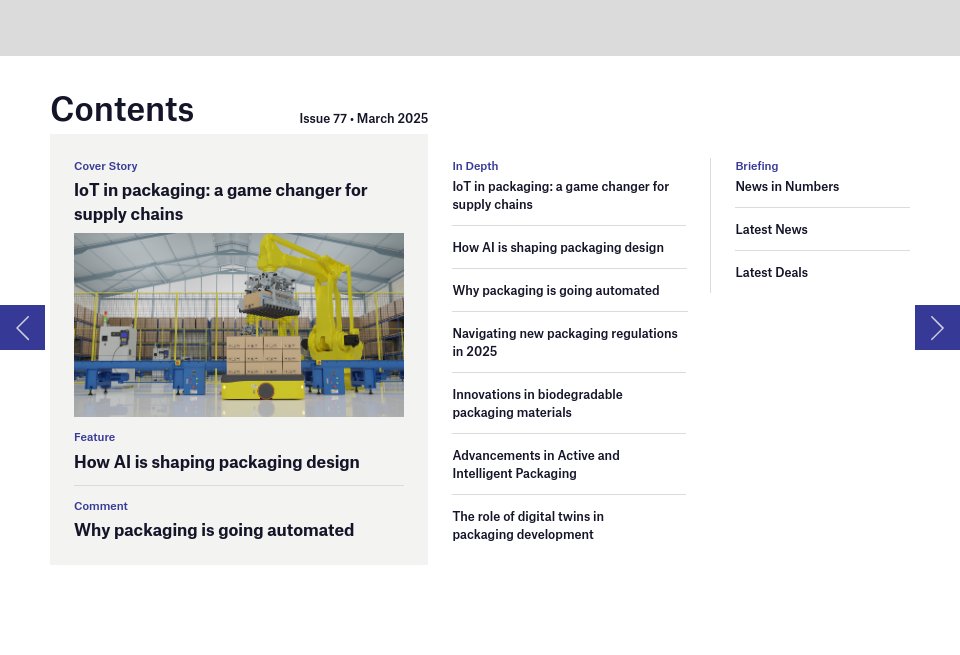Open the News in Numbers briefing

click(x=787, y=186)
